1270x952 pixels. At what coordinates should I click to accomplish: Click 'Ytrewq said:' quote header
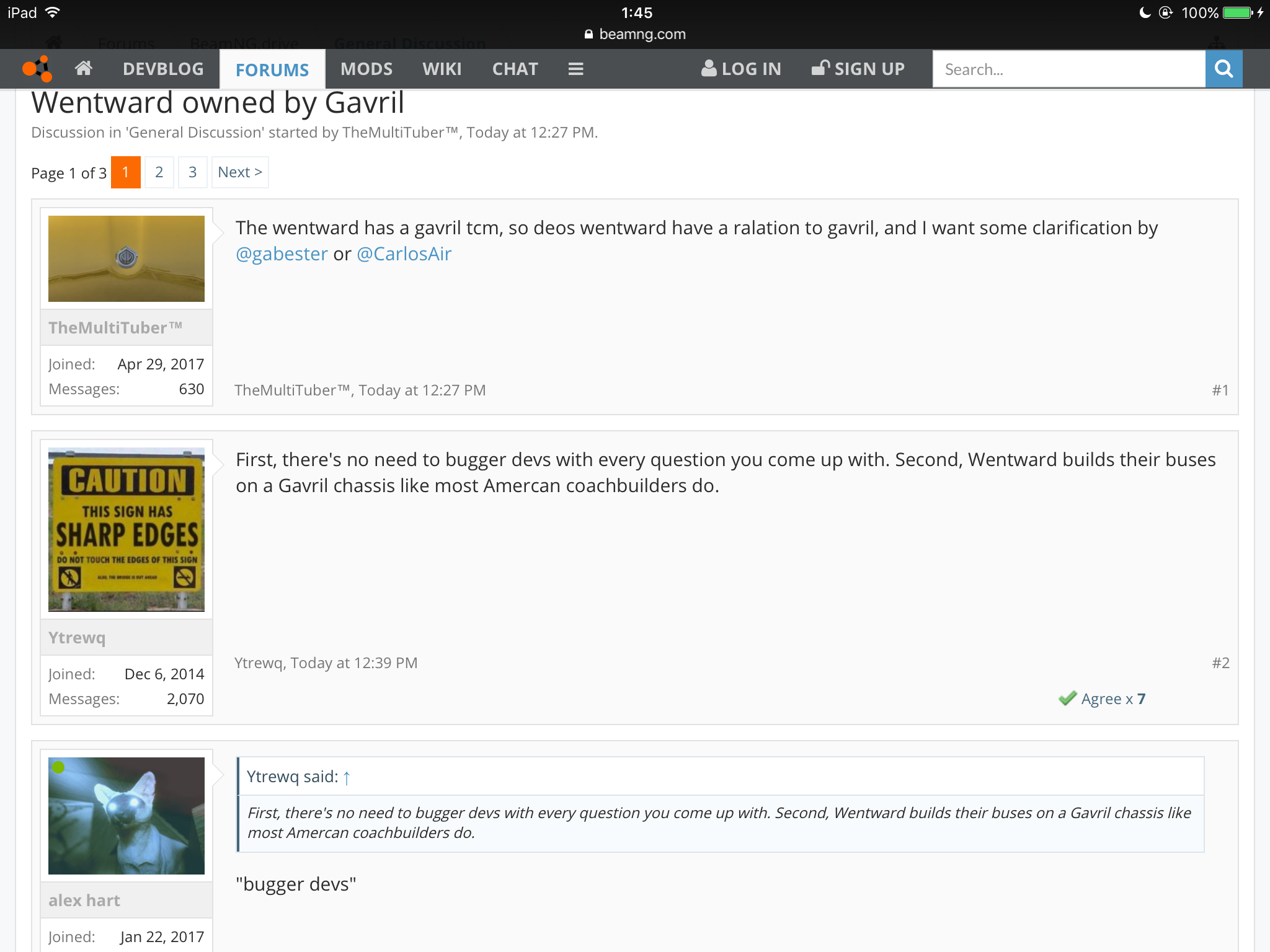[293, 777]
